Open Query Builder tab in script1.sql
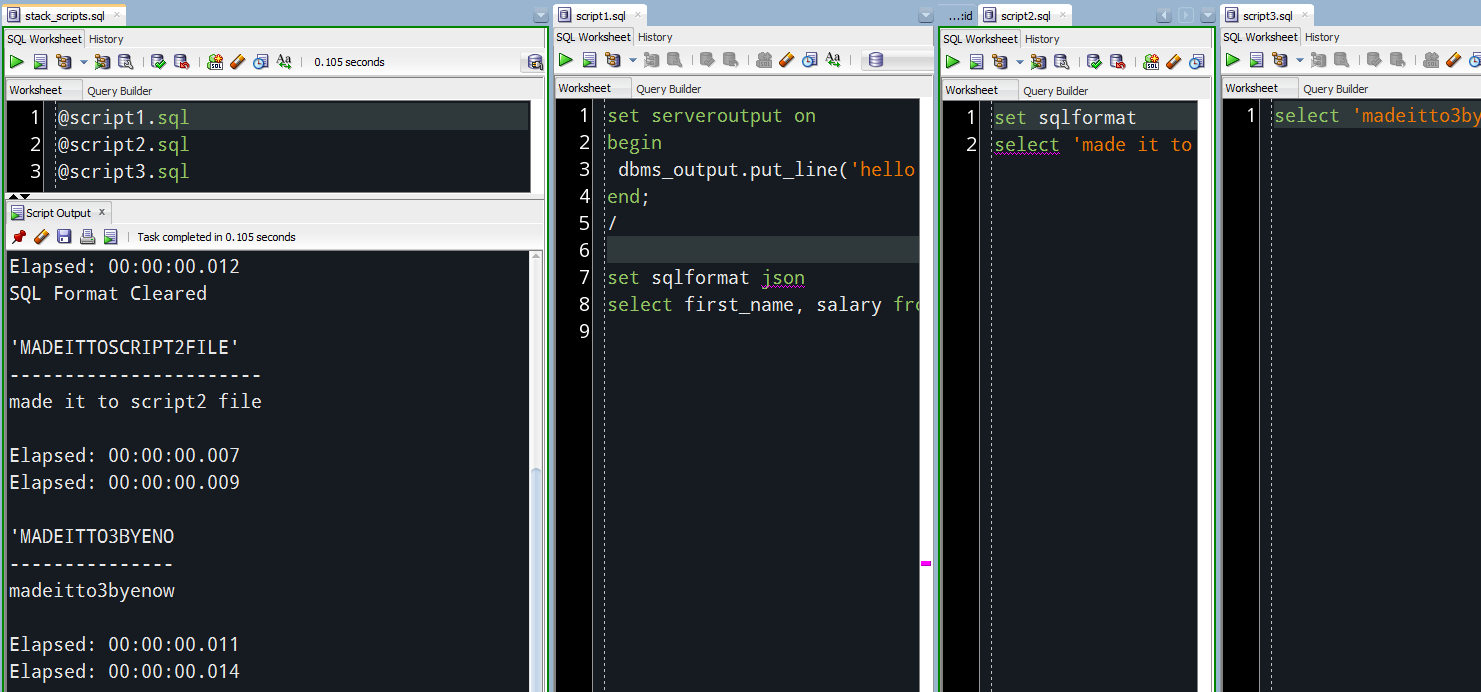Image resolution: width=1481 pixels, height=692 pixels. (x=669, y=88)
